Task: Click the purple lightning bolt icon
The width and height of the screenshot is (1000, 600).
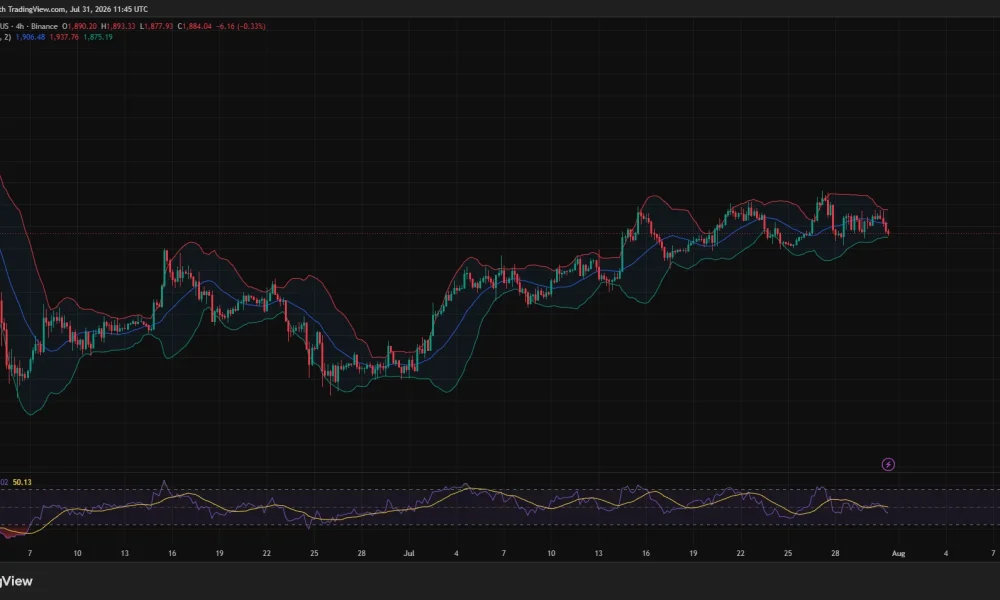Action: pos(888,464)
